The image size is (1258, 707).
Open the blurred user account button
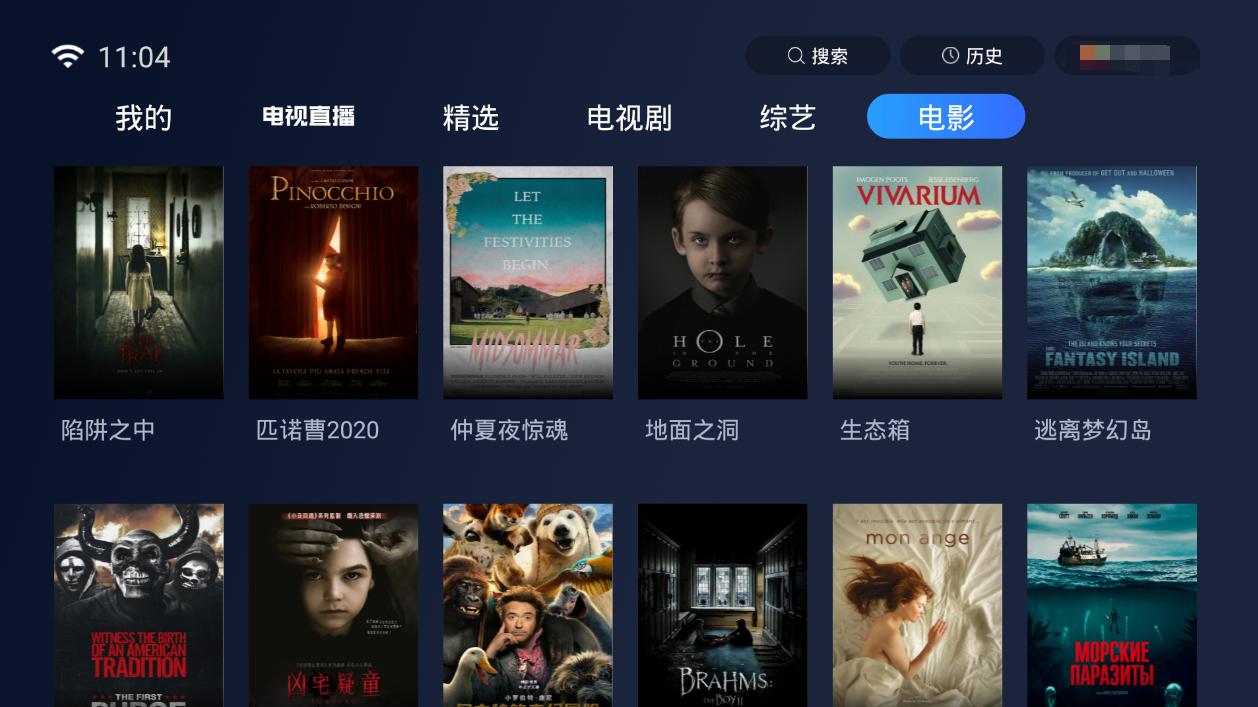[1127, 56]
